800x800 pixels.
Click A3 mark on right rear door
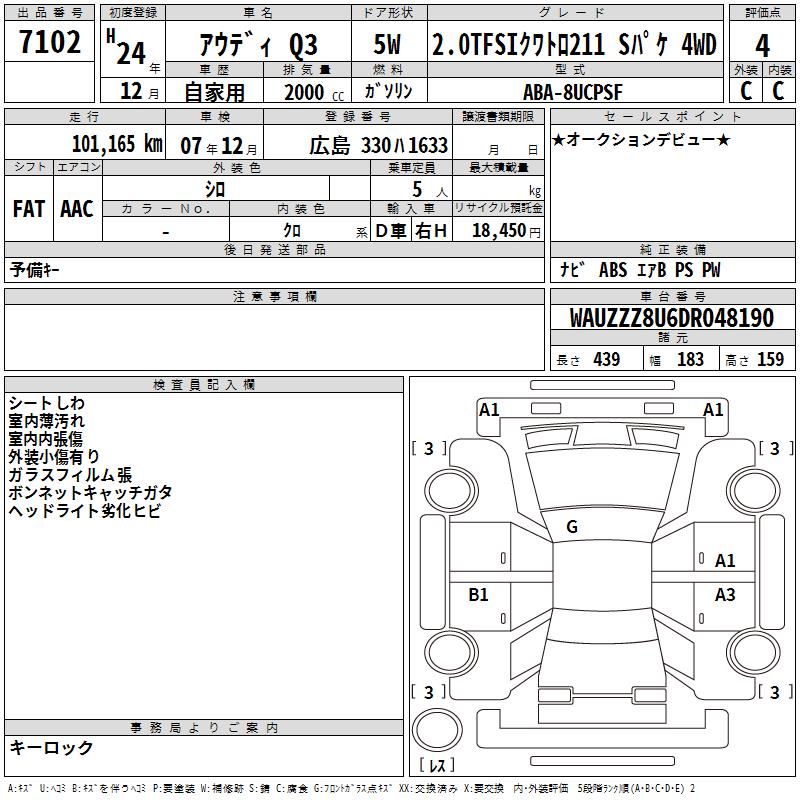click(x=724, y=594)
